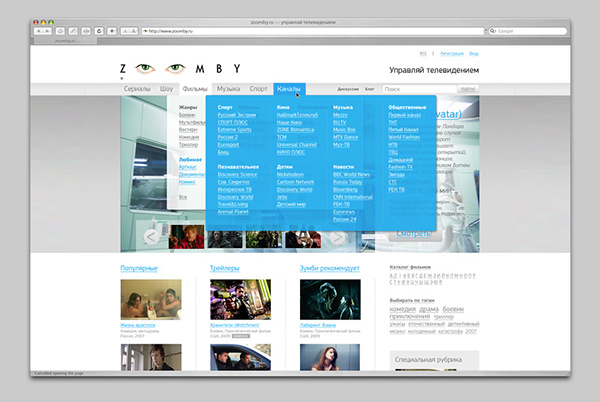Click the Google search field in Safari

pyautogui.click(x=528, y=31)
